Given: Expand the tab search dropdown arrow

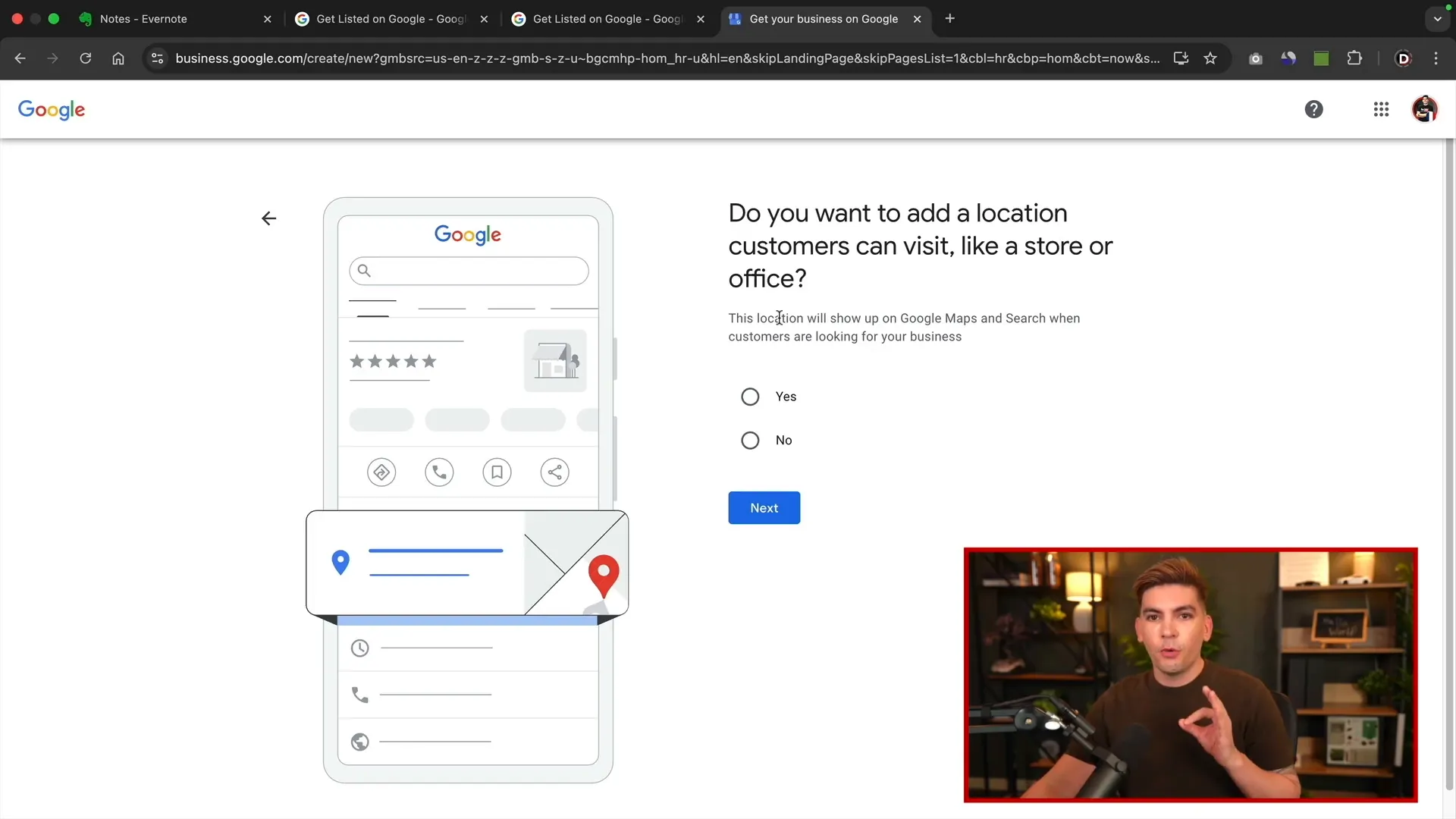Looking at the screenshot, I should tap(1437, 19).
